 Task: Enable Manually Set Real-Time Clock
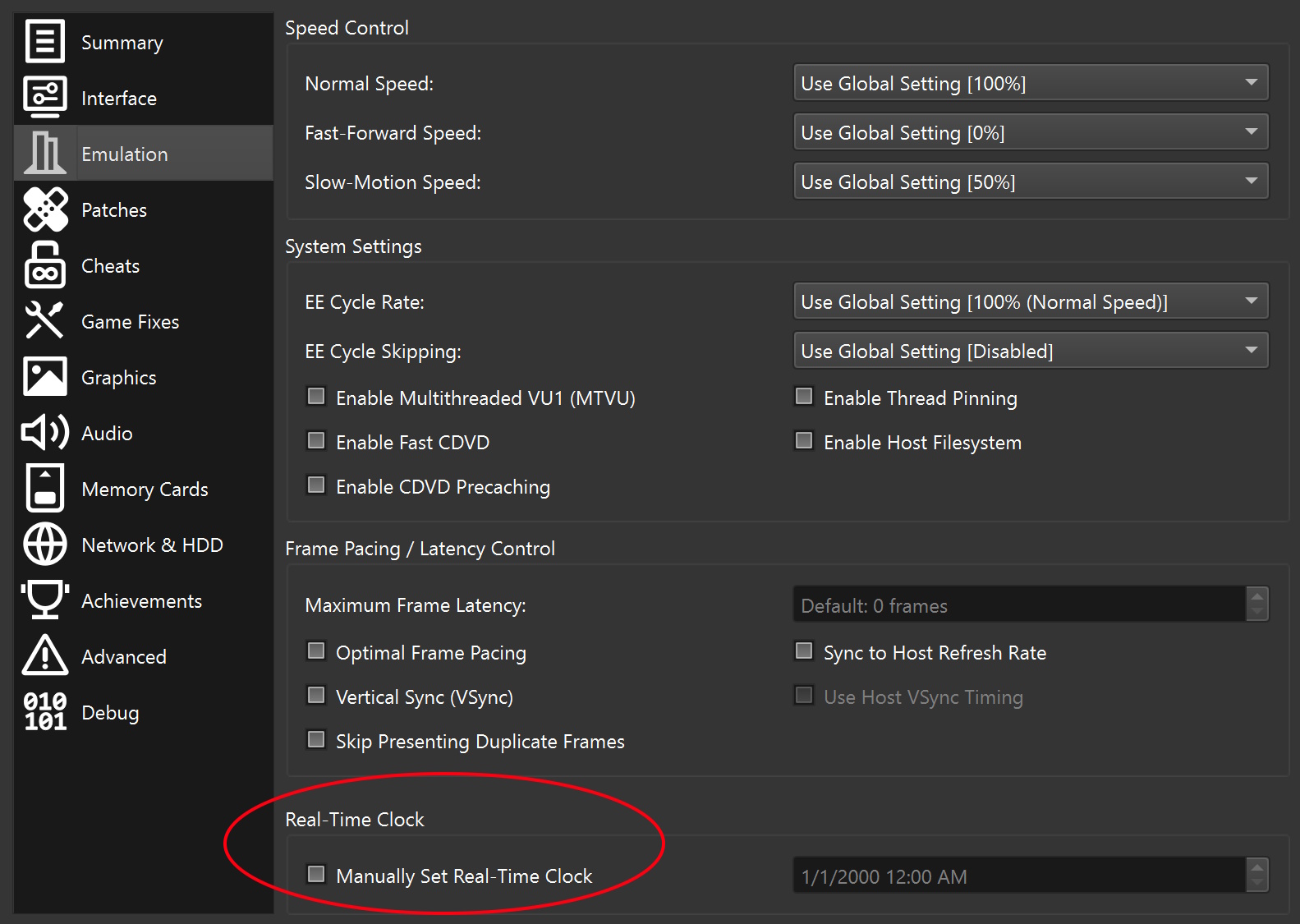point(316,874)
